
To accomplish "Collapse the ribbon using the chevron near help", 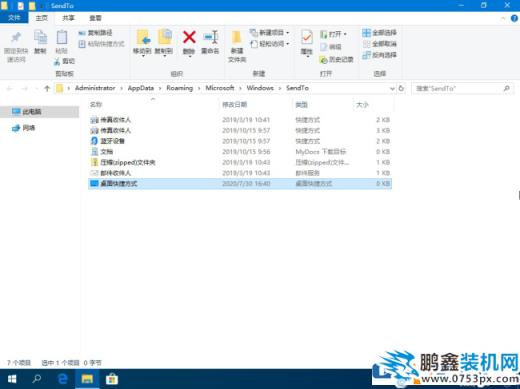I will pyautogui.click(x=503, y=18).
